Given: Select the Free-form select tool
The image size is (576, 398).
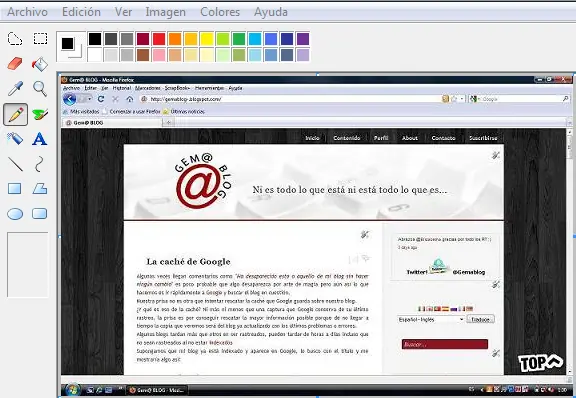Looking at the screenshot, I should coord(15,39).
